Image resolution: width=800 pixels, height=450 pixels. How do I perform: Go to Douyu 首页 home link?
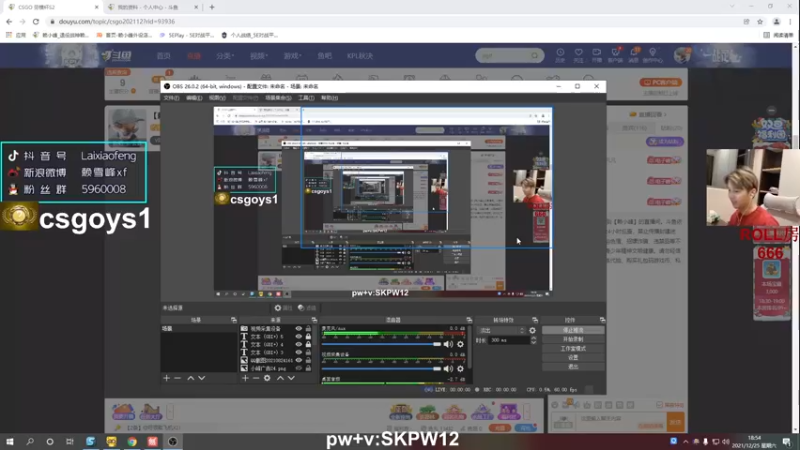coord(163,56)
